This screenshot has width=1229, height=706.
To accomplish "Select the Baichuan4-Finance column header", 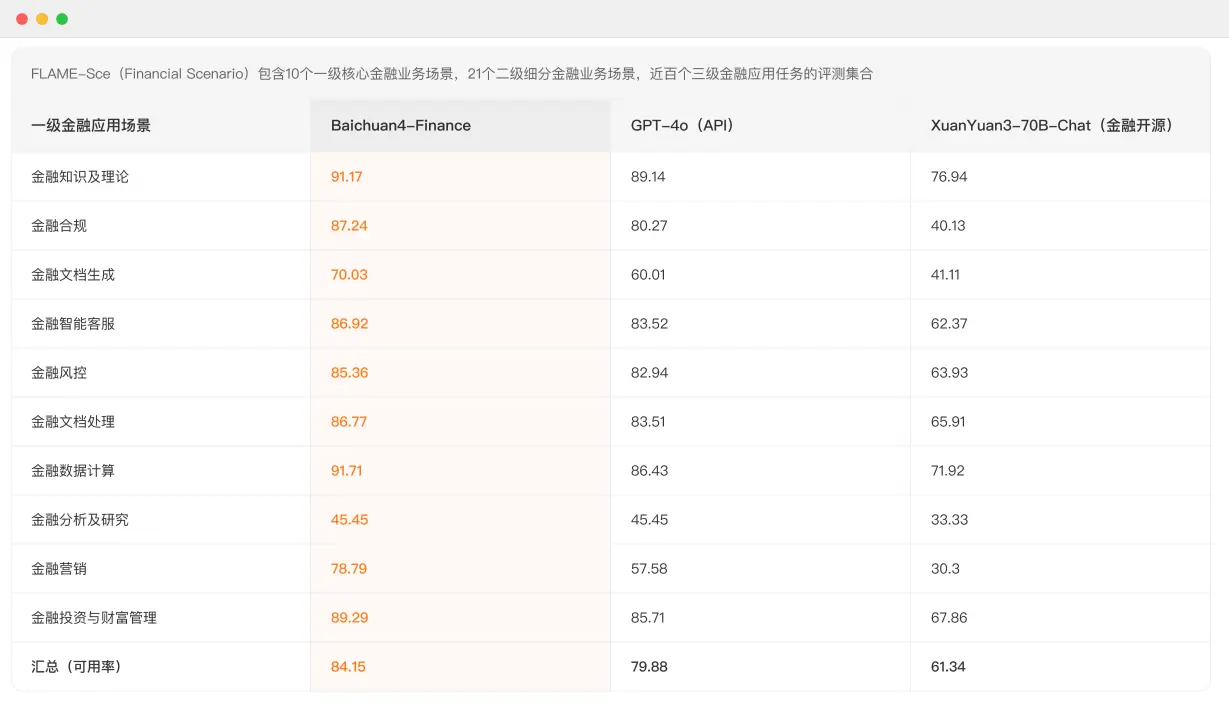I will (400, 125).
